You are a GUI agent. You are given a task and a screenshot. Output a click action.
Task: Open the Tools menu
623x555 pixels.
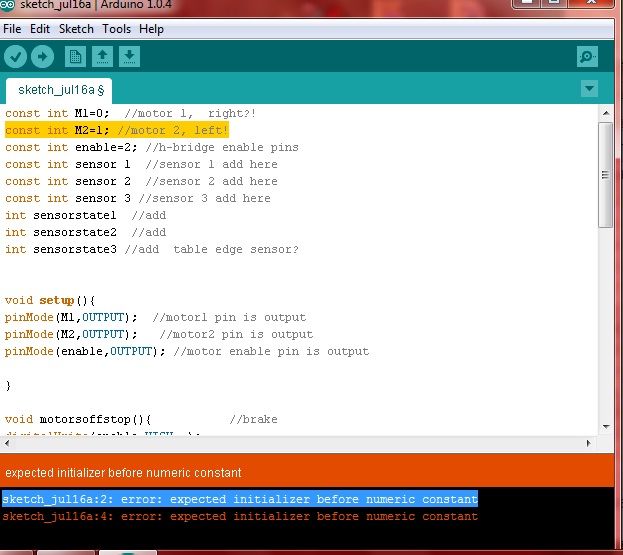point(116,29)
